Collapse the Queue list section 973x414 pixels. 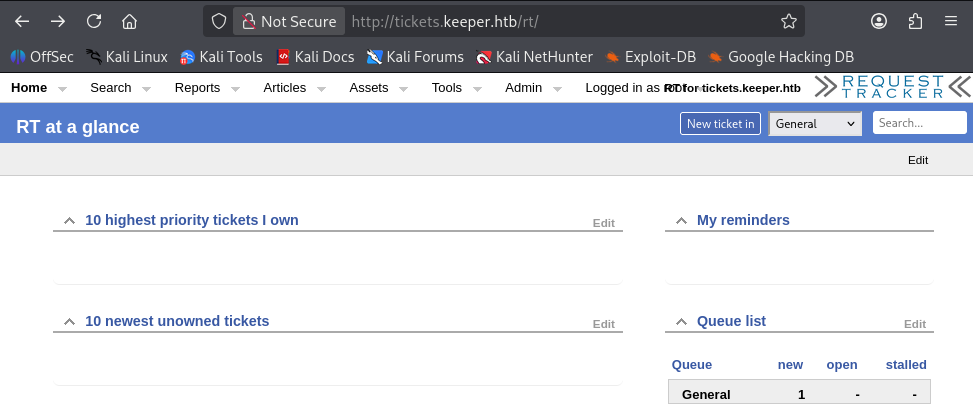tap(681, 322)
